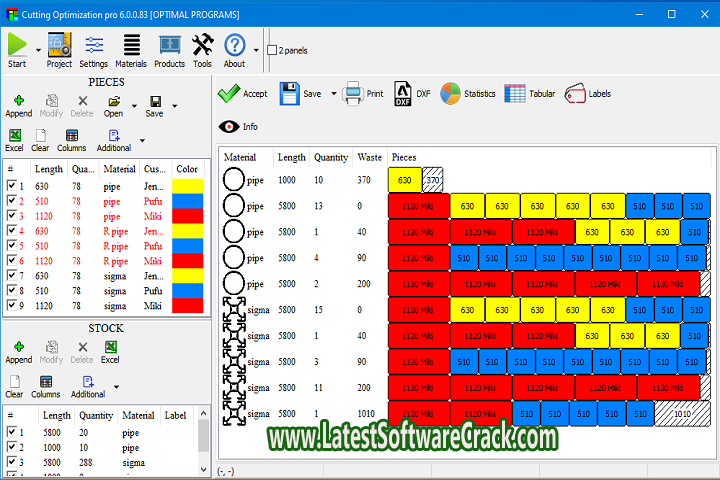Print the cutting layout
This screenshot has height=480, width=720.
[x=363, y=94]
